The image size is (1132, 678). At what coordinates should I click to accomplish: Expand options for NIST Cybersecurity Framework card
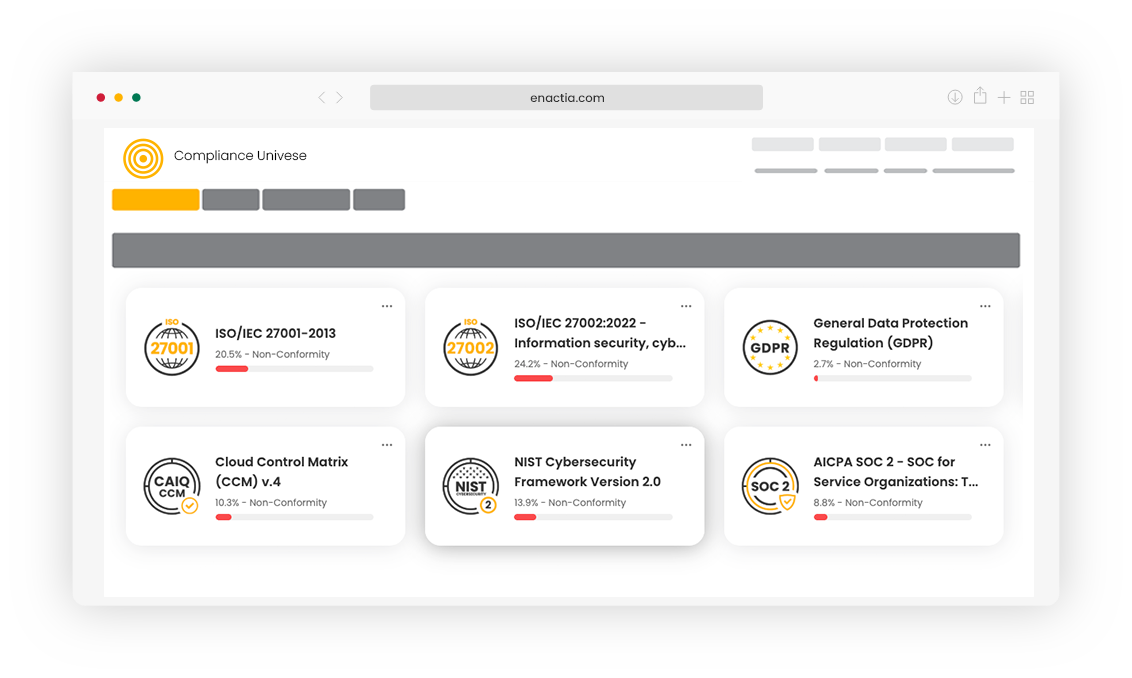coord(686,445)
